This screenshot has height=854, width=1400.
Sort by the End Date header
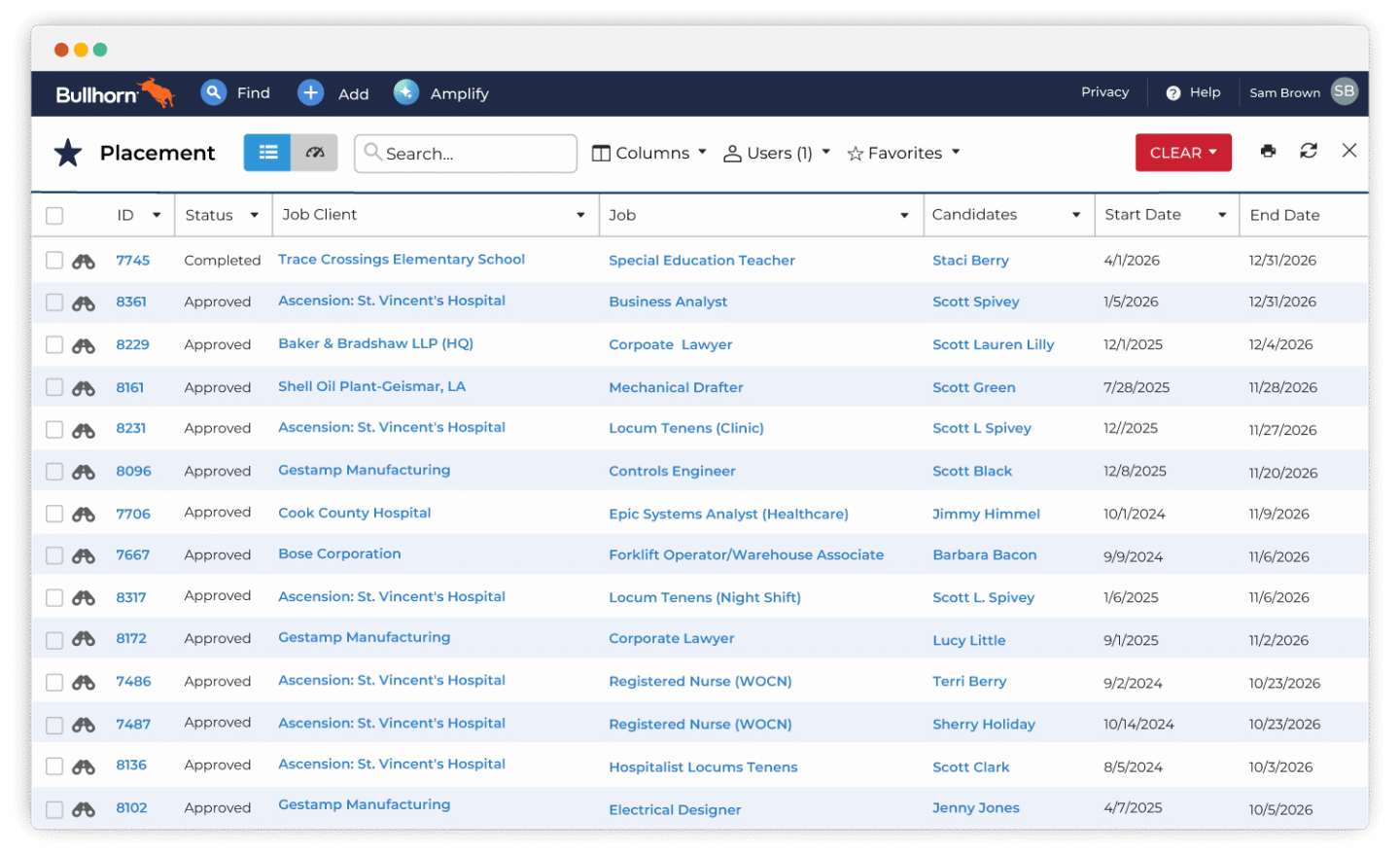click(1284, 215)
